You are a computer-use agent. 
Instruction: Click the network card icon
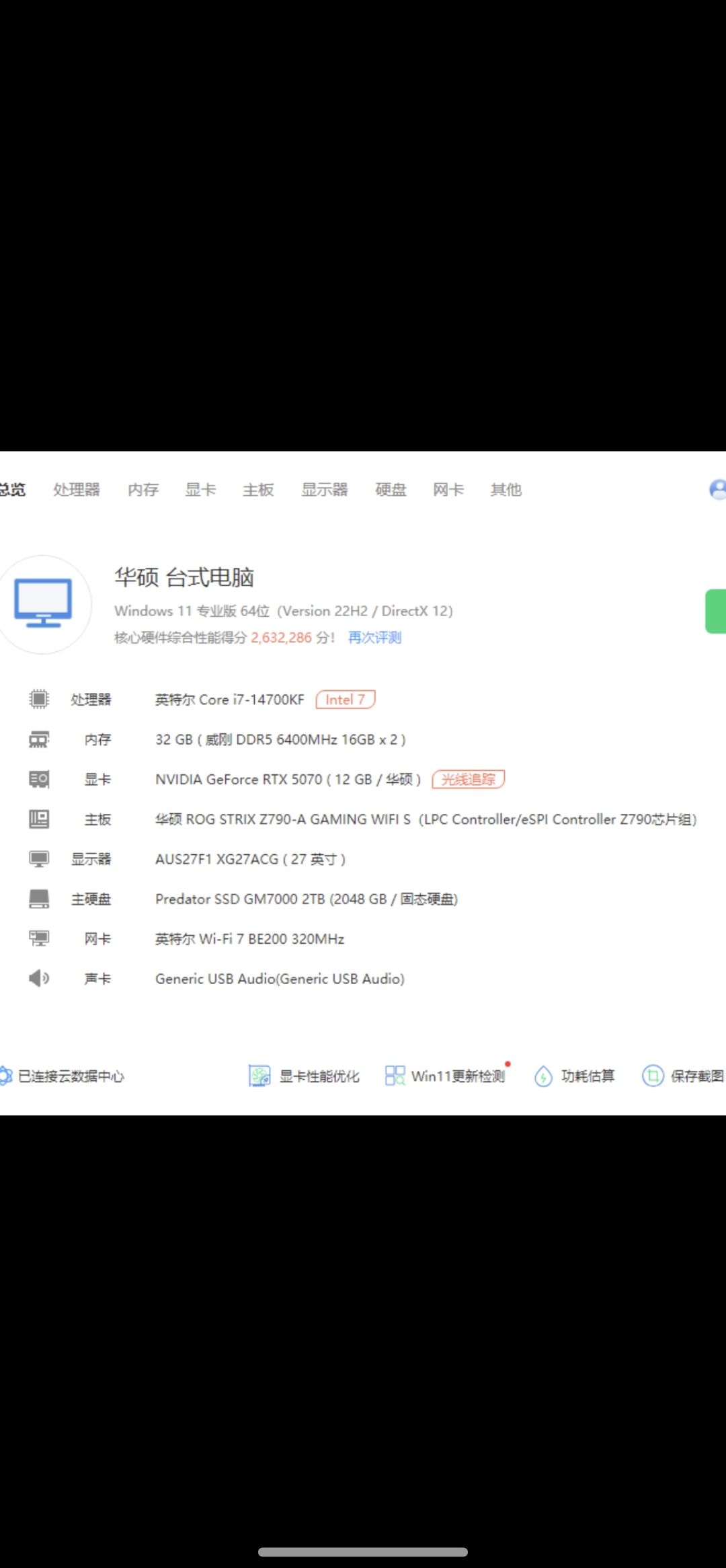pos(39,938)
